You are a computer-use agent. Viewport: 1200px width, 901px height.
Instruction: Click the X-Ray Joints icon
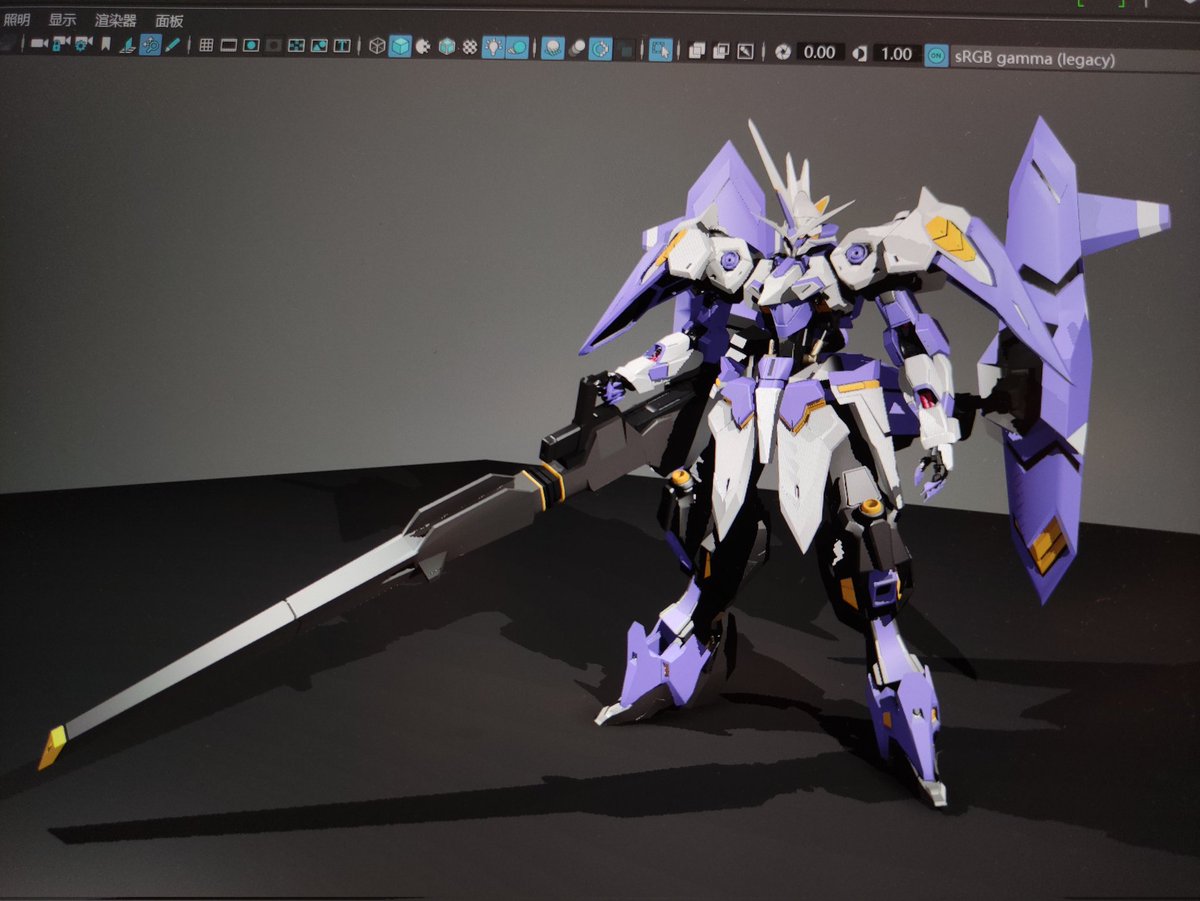click(x=745, y=50)
